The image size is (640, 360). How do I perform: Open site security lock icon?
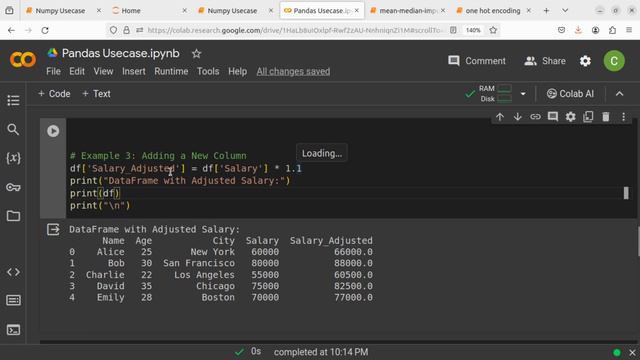pos(127,30)
